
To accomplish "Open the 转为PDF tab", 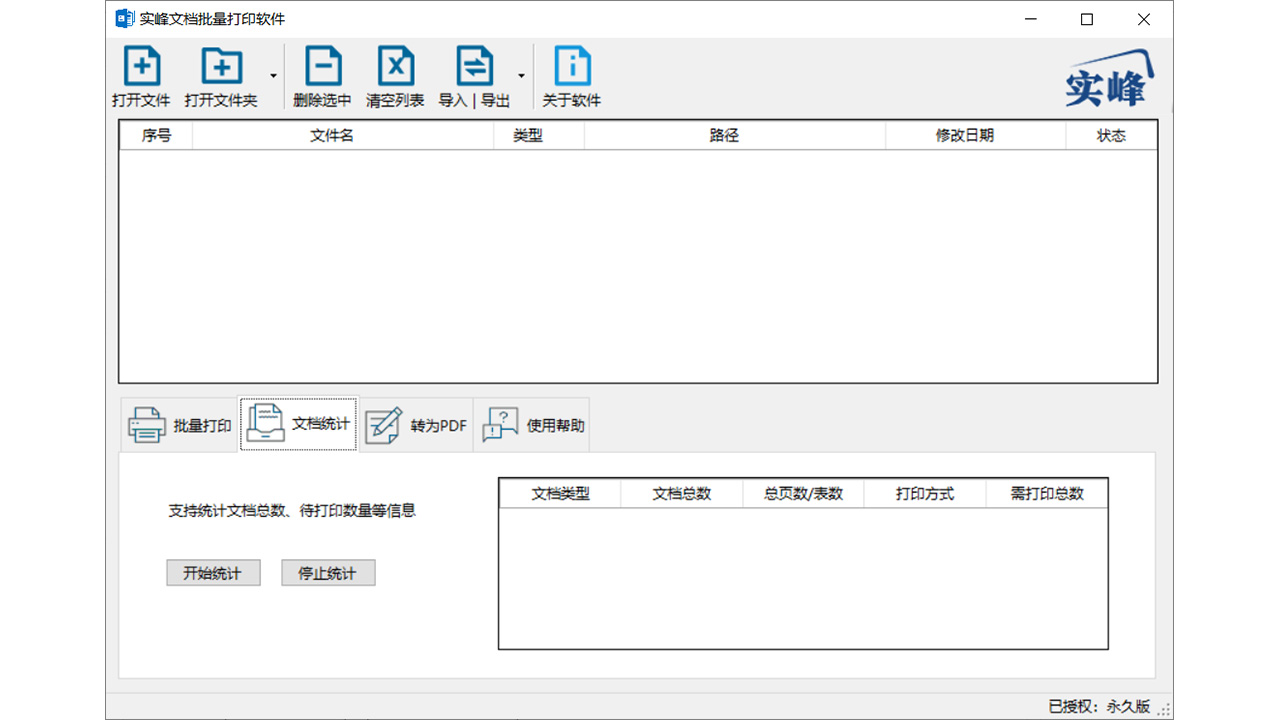I will tap(416, 424).
